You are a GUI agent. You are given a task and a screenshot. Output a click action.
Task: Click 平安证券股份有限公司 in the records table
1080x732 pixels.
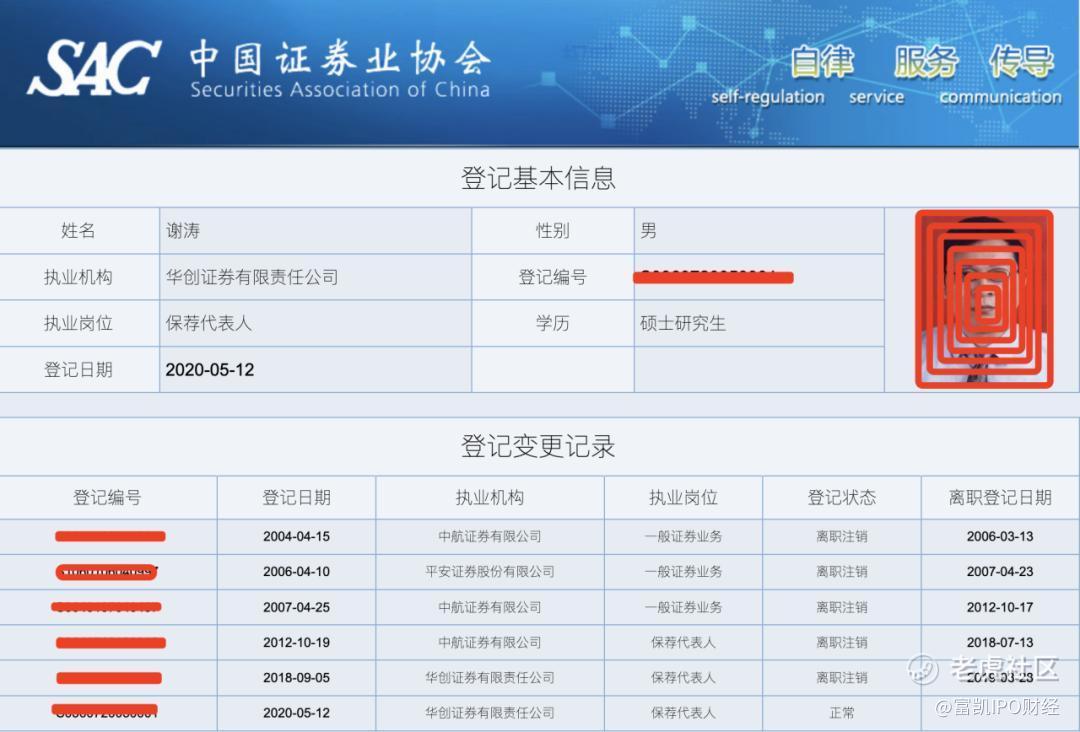tap(490, 572)
